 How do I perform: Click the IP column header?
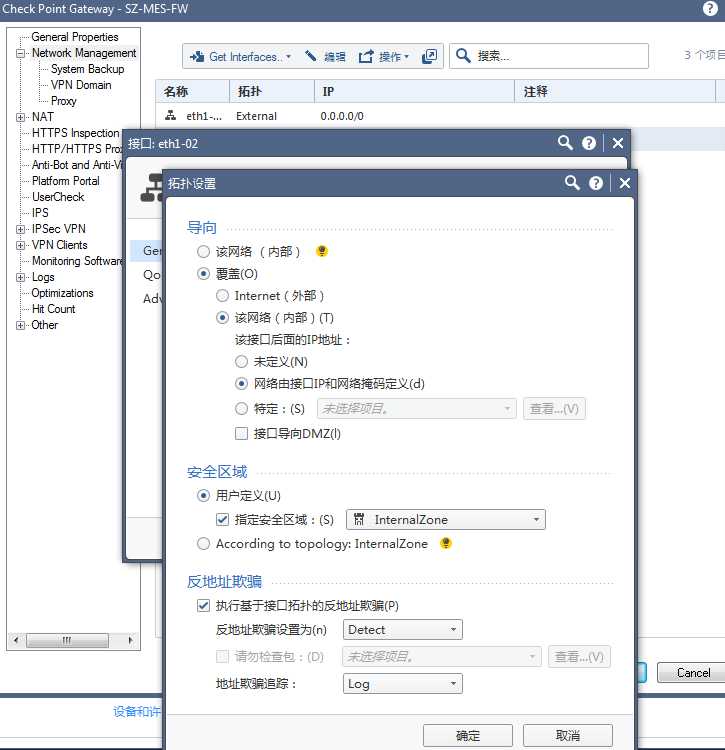(414, 91)
